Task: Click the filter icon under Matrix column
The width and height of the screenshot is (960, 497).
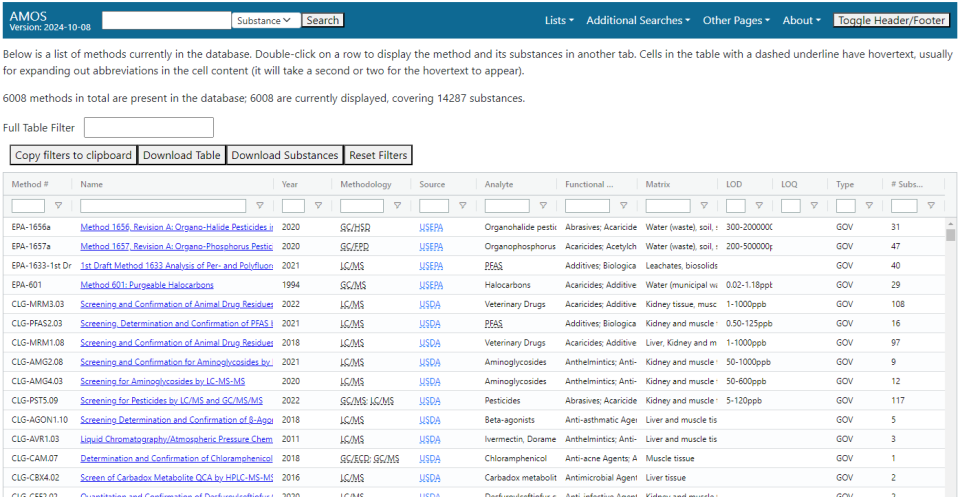Action: pos(704,206)
